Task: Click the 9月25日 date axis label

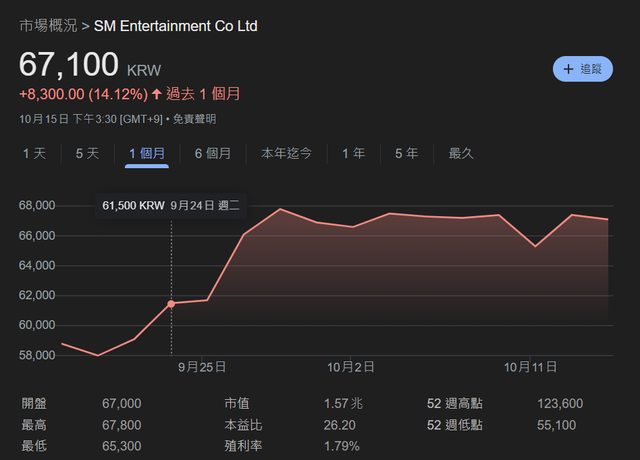Action: (x=202, y=367)
